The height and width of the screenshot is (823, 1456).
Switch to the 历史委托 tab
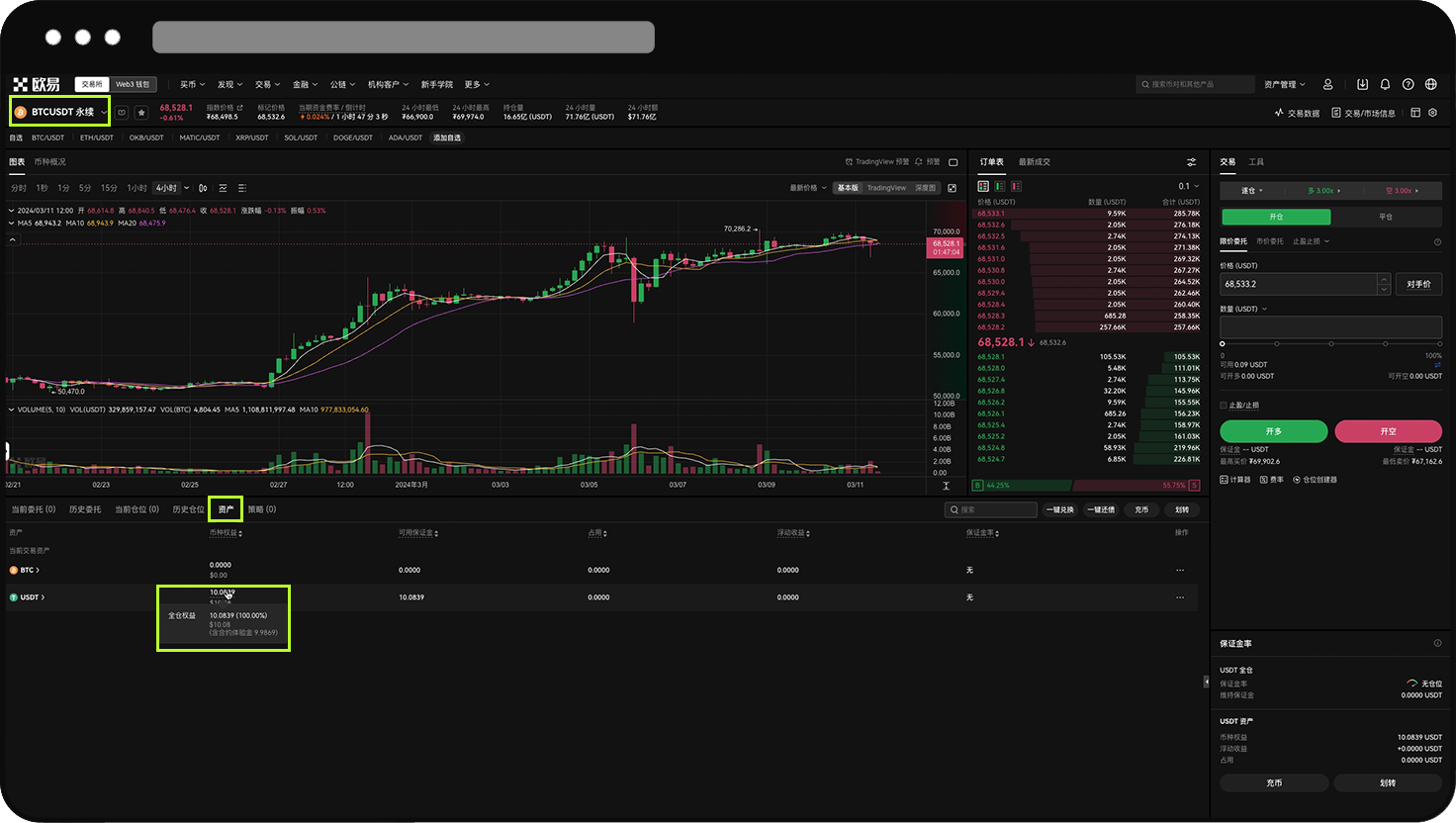(x=85, y=509)
